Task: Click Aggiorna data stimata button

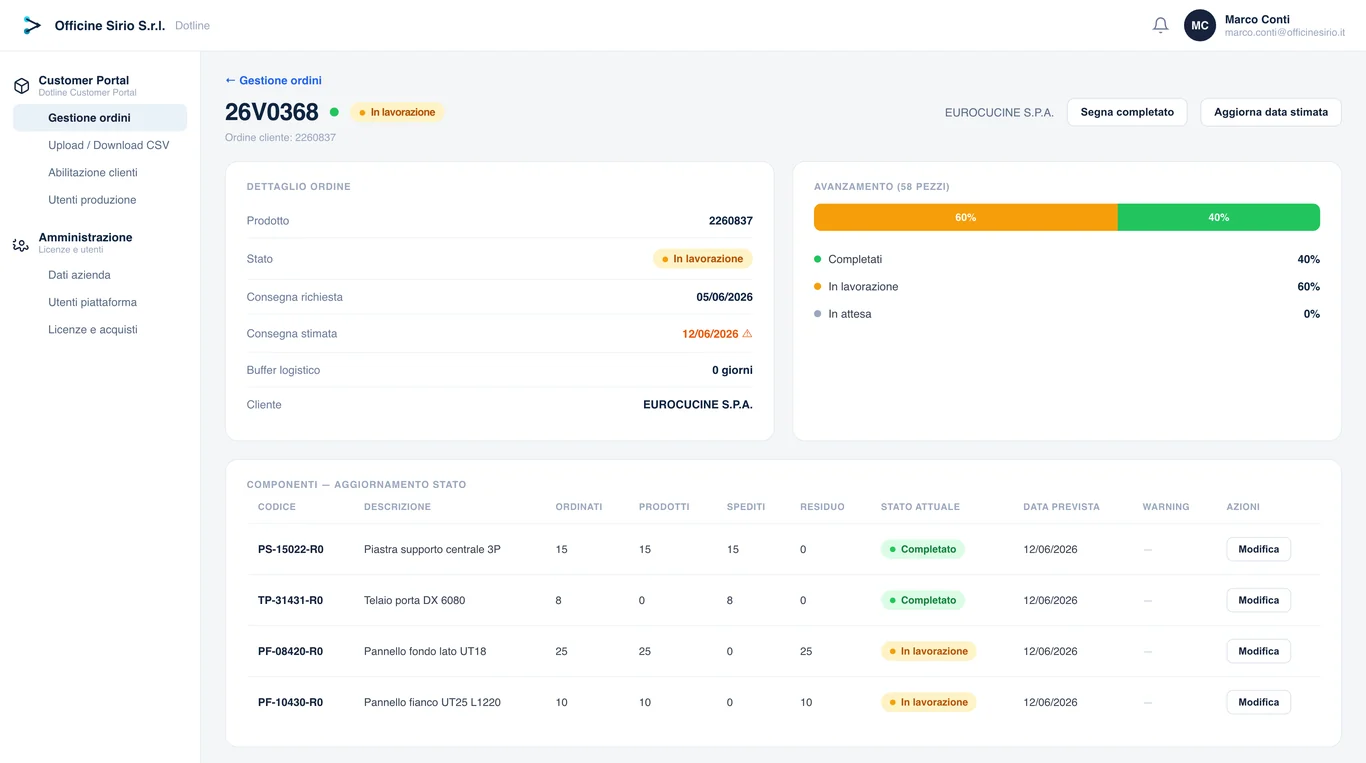Action: (1271, 112)
